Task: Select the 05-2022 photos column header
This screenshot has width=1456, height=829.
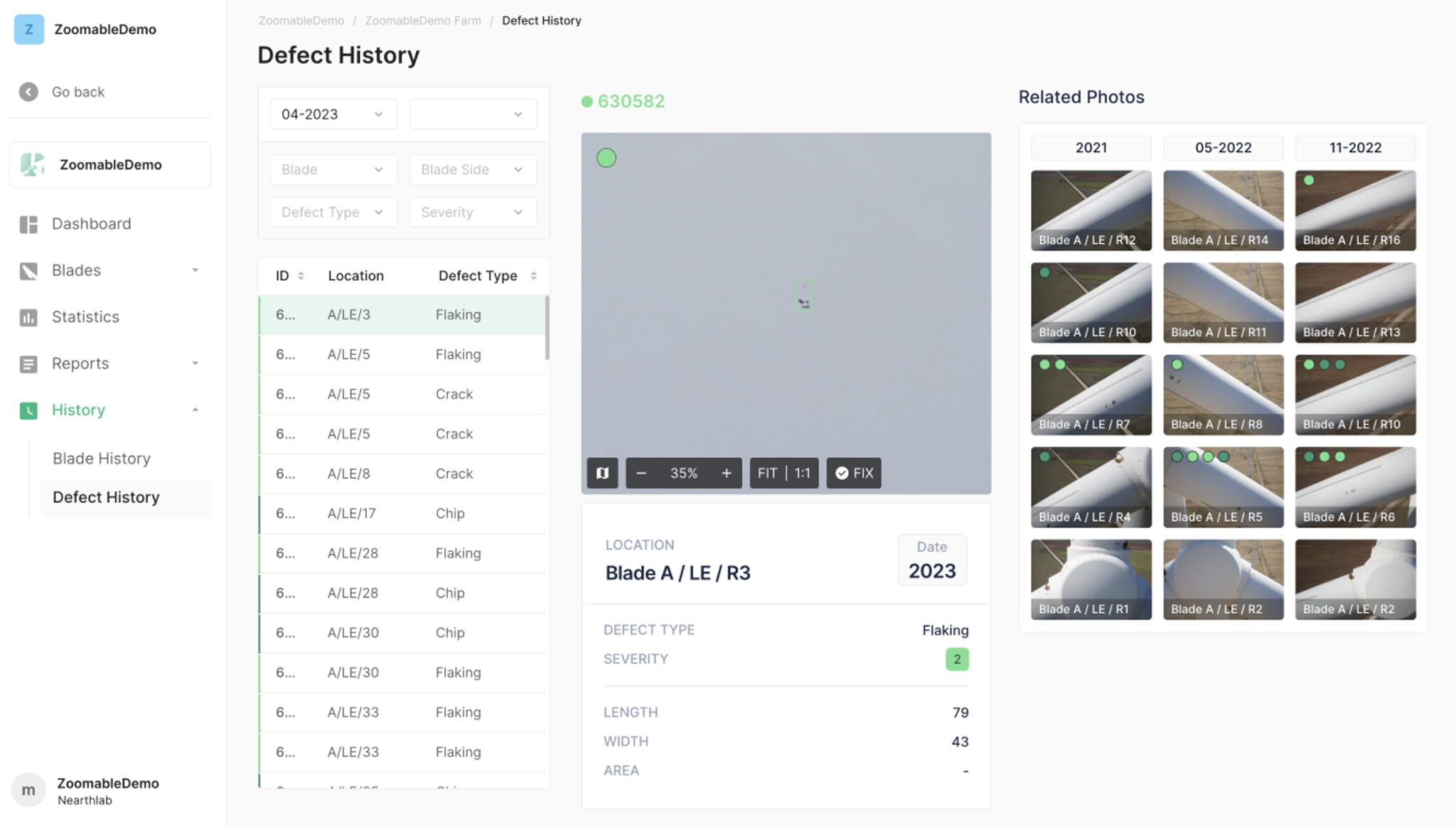Action: point(1223,148)
